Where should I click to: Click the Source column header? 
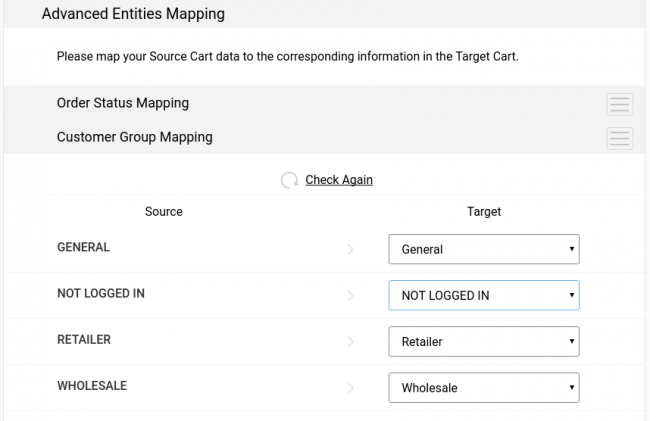(164, 212)
